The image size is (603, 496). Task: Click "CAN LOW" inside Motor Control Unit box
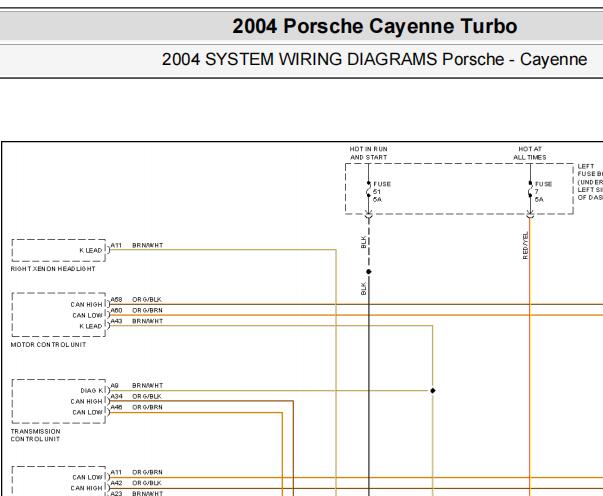(x=88, y=315)
